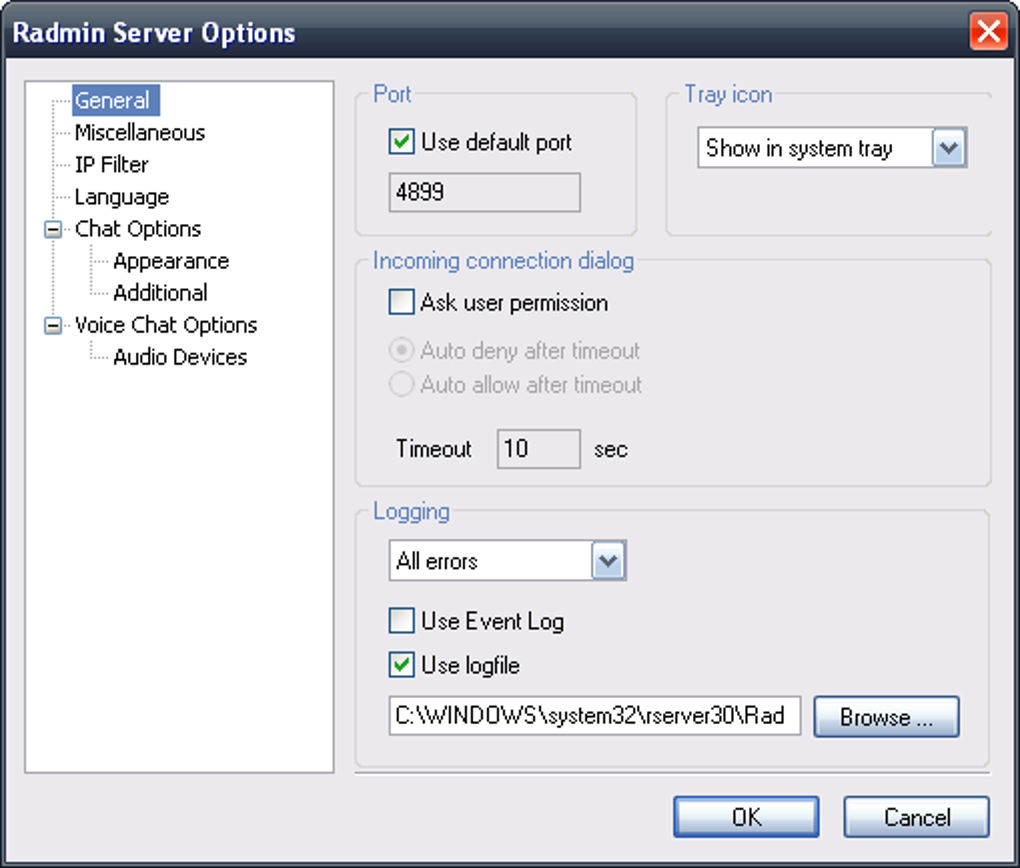Close the Radmin Server Options dialog

tap(988, 31)
